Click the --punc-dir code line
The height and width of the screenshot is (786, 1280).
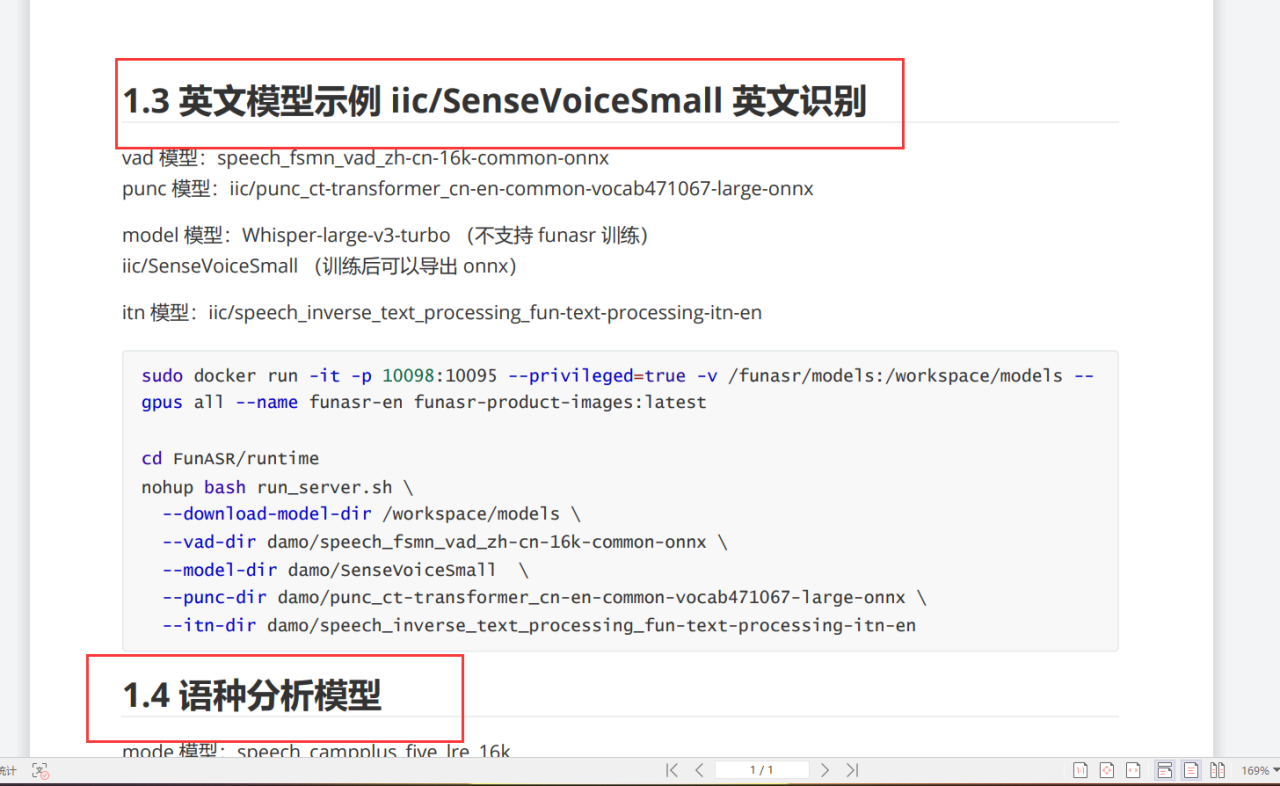(x=544, y=598)
